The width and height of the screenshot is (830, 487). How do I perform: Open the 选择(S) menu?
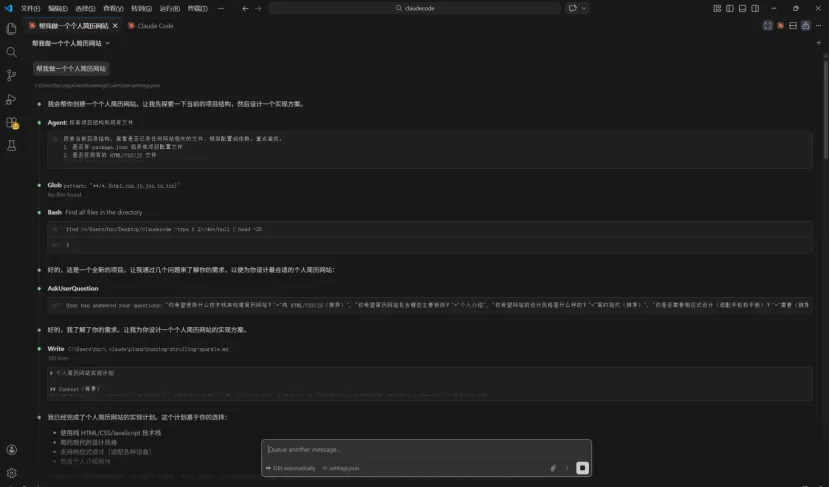tap(85, 8)
